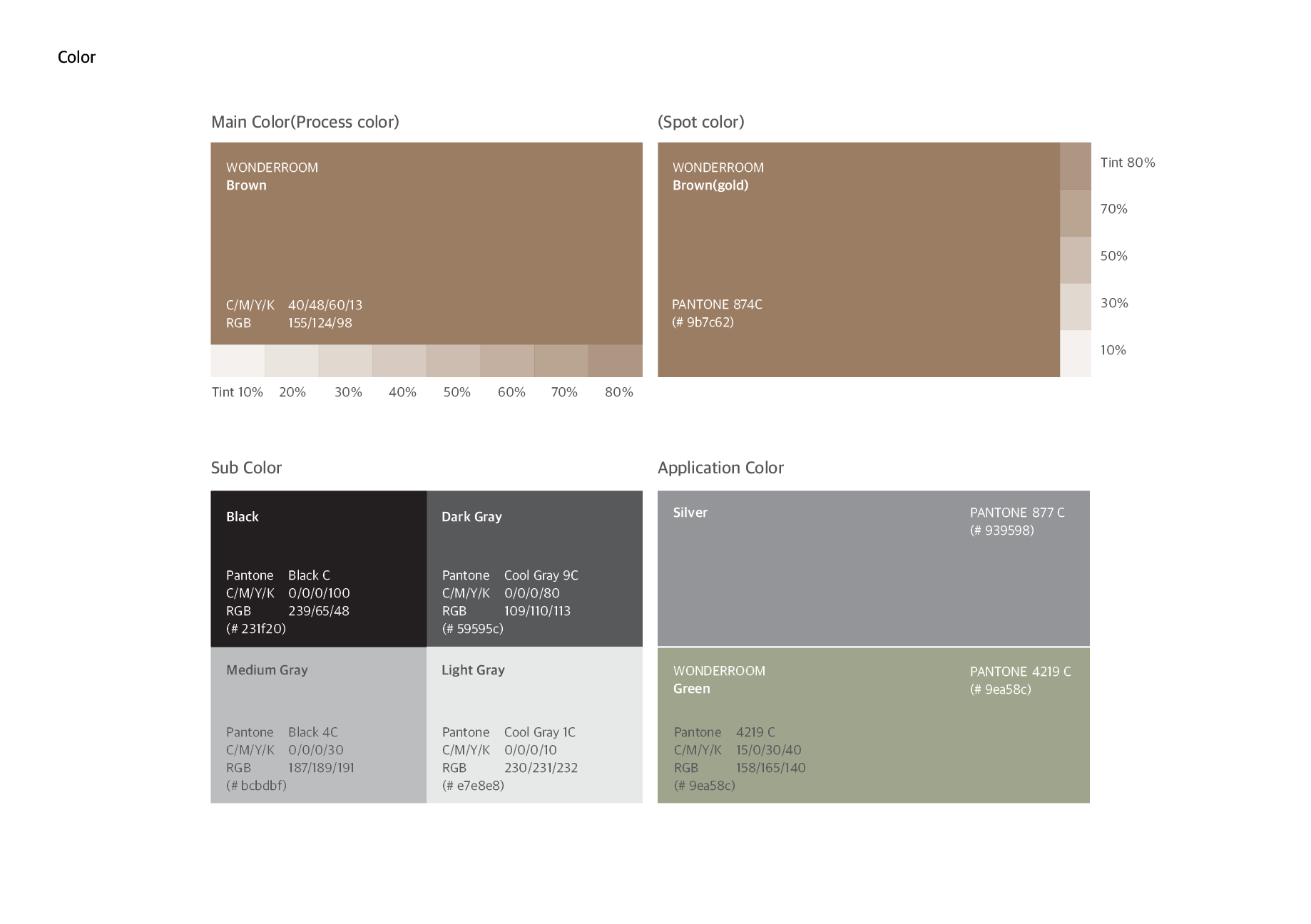The image size is (1311, 924).
Task: Click the CMYK value '0/0/0/100'
Action: (x=319, y=593)
